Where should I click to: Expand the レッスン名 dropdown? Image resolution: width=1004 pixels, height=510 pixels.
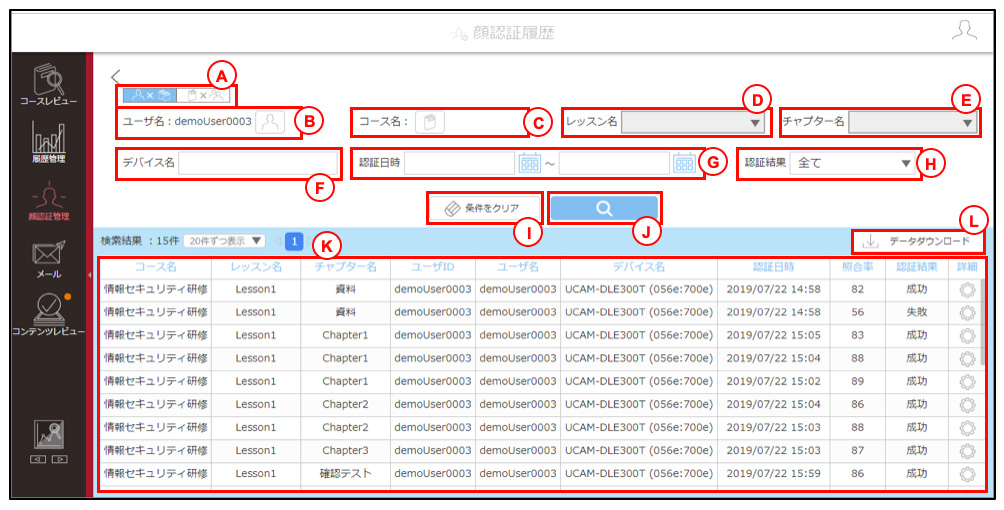pyautogui.click(x=692, y=122)
